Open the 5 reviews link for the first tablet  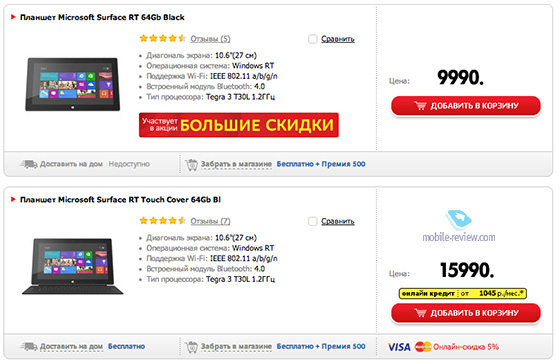pyautogui.click(x=210, y=39)
